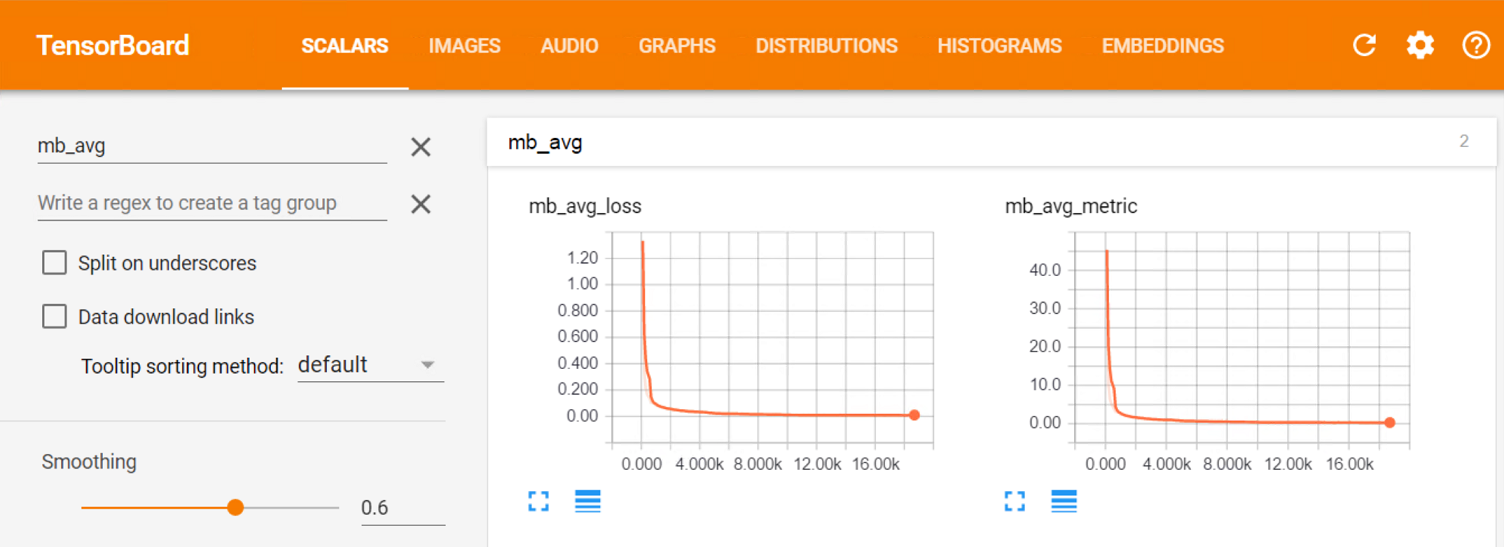This screenshot has height=547, width=1504.
Task: Switch to the SCALARS tab
Action: pos(345,46)
